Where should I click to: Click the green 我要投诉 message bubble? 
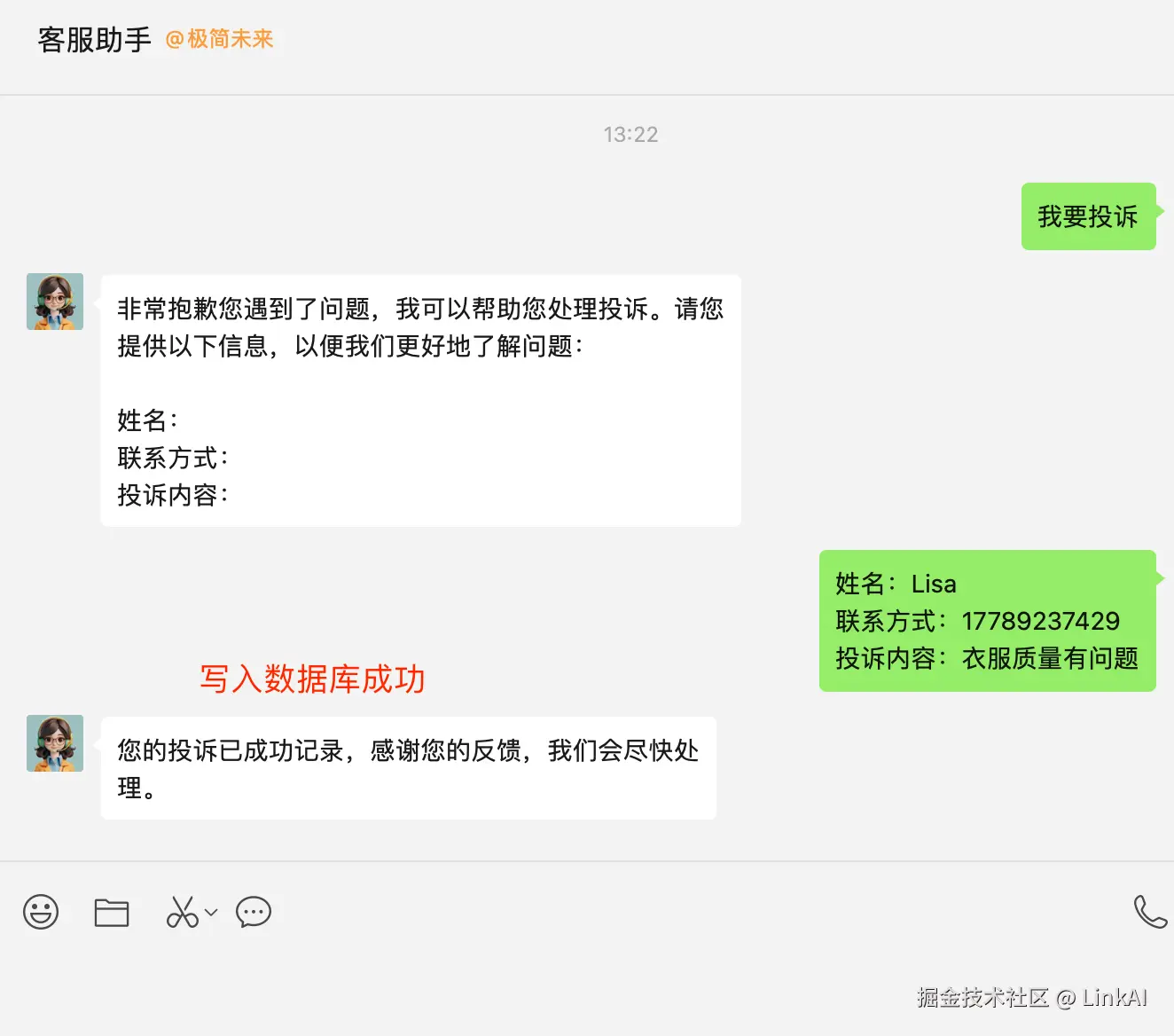[1087, 216]
